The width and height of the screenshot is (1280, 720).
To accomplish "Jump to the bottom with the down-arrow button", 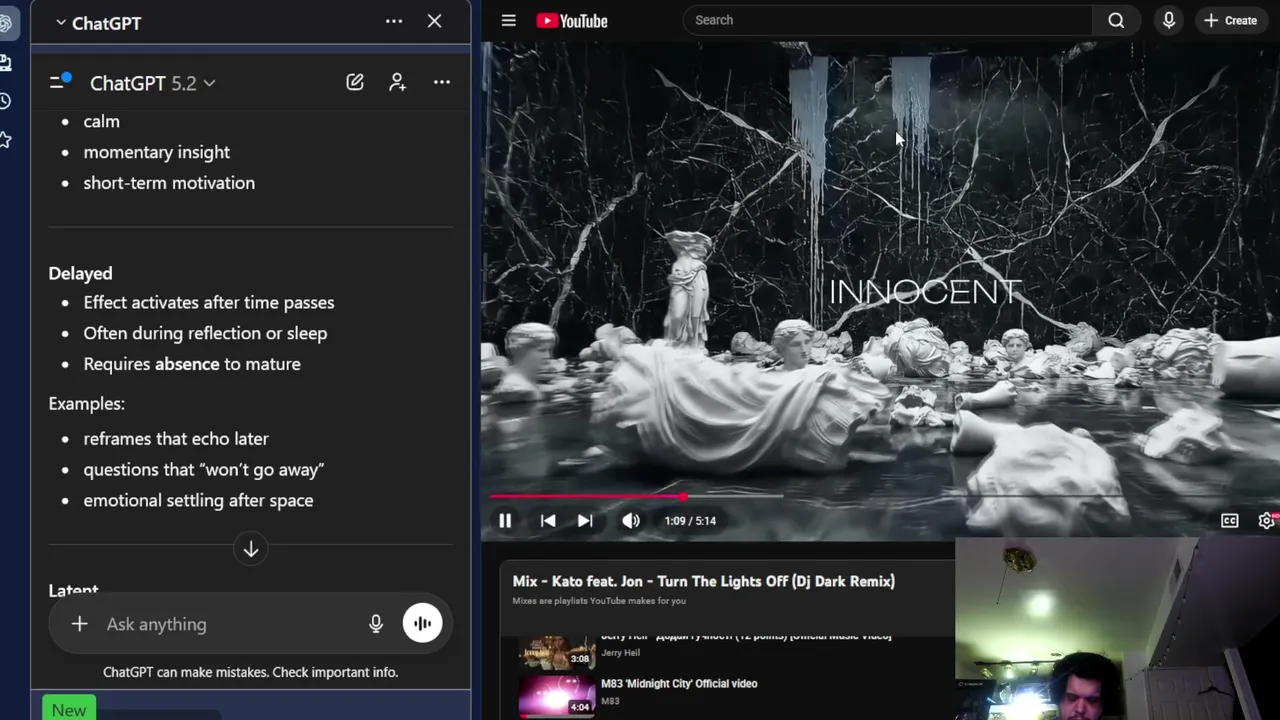I will tap(251, 549).
